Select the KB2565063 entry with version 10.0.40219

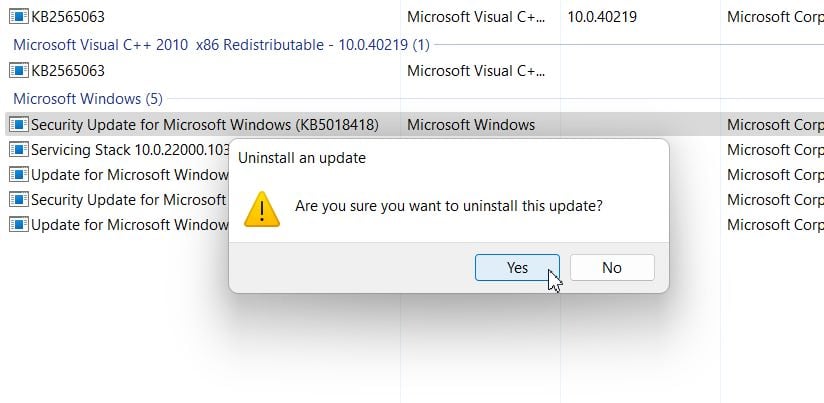[68, 17]
